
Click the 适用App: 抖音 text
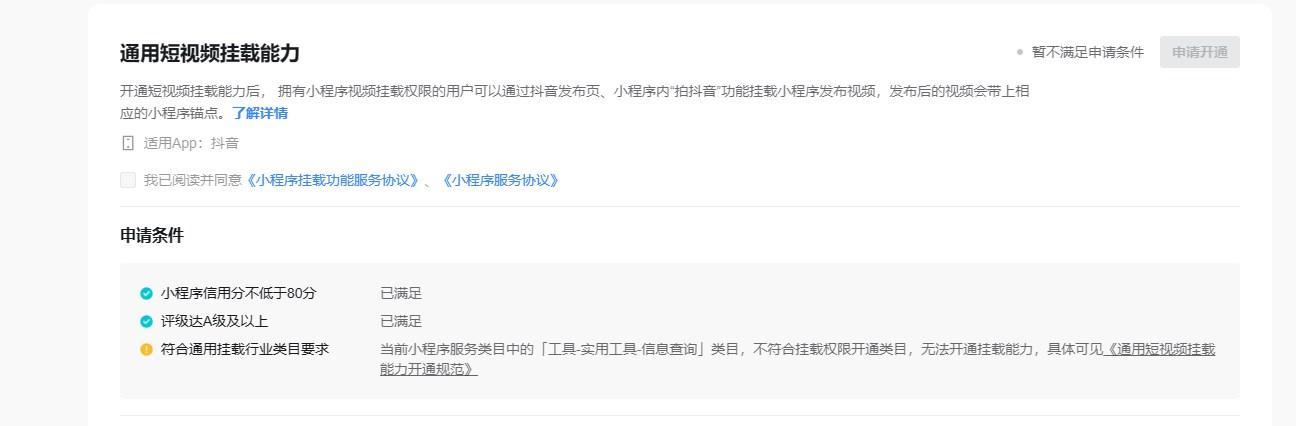coord(191,143)
